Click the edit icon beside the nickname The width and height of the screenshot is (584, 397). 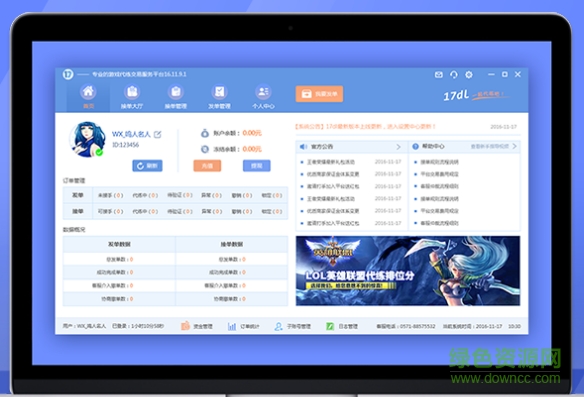158,134
